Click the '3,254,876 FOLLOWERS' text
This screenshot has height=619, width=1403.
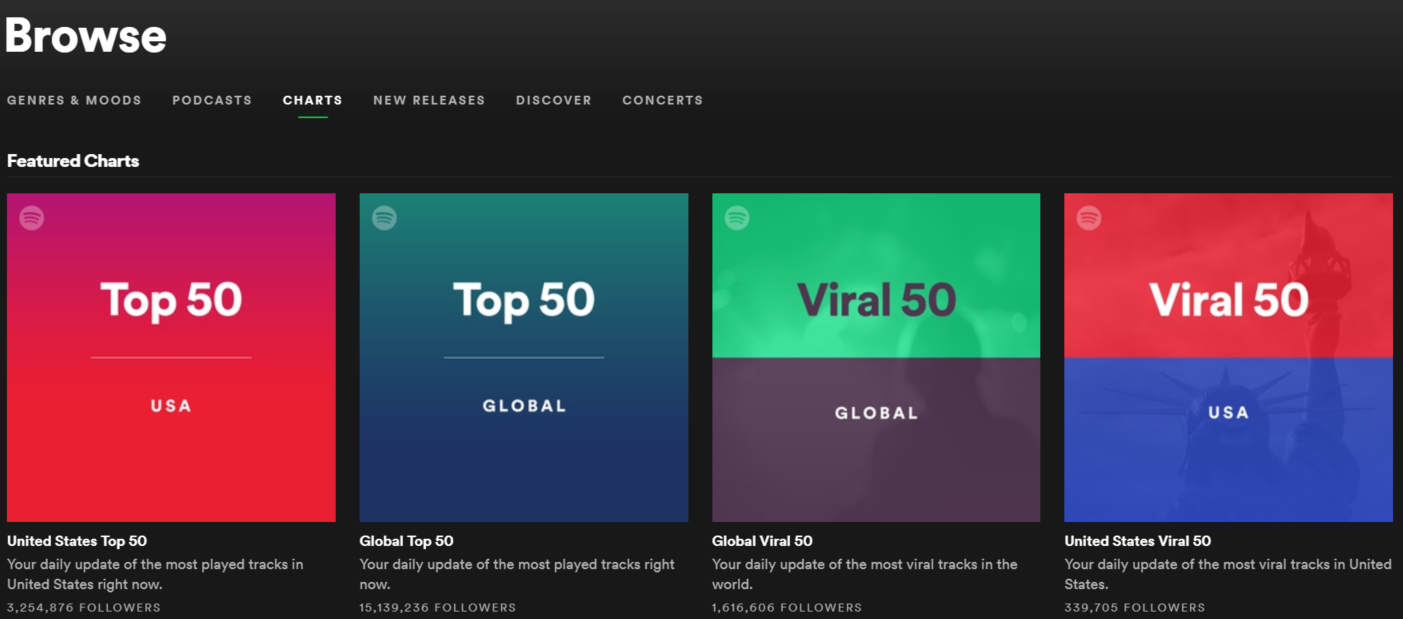84,607
